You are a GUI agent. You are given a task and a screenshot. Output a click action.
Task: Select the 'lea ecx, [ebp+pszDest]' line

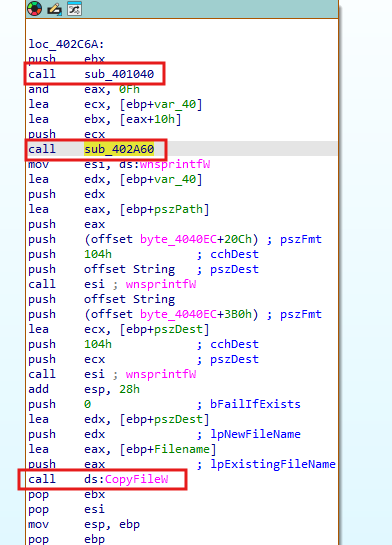point(119,329)
